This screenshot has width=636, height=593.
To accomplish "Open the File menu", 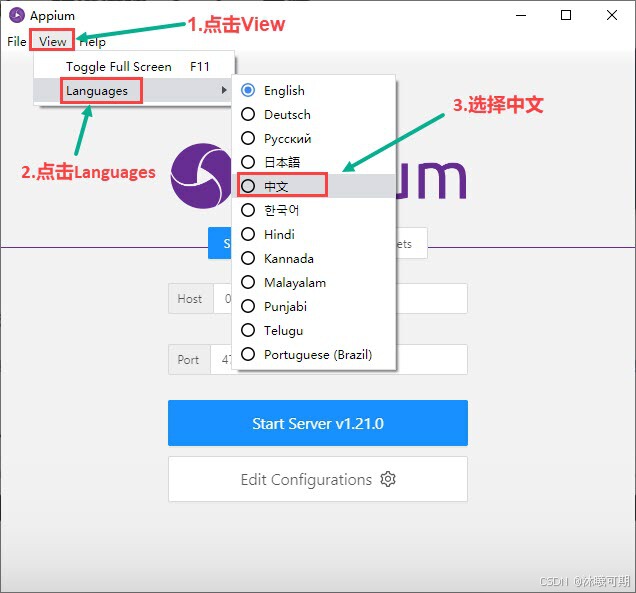I will (x=17, y=41).
